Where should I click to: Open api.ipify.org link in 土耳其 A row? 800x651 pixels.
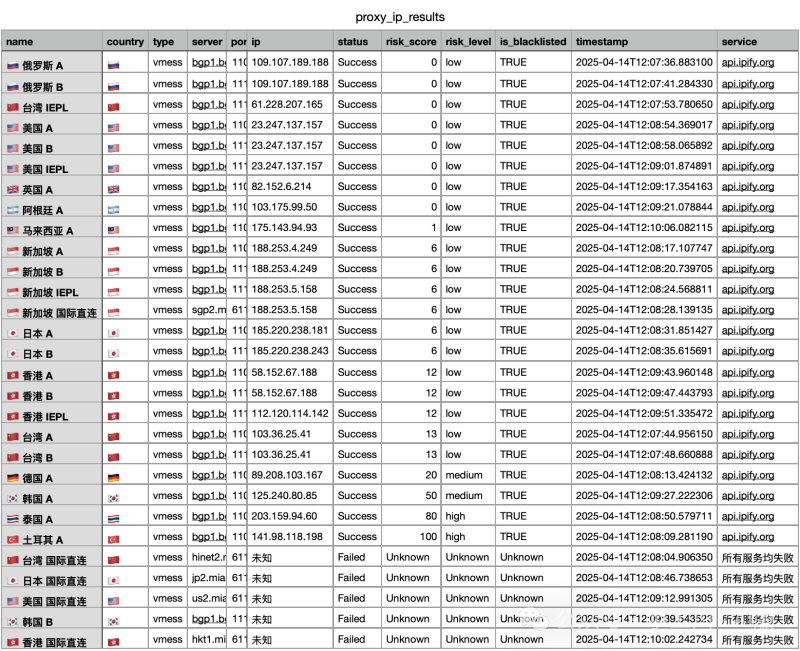[x=747, y=537]
